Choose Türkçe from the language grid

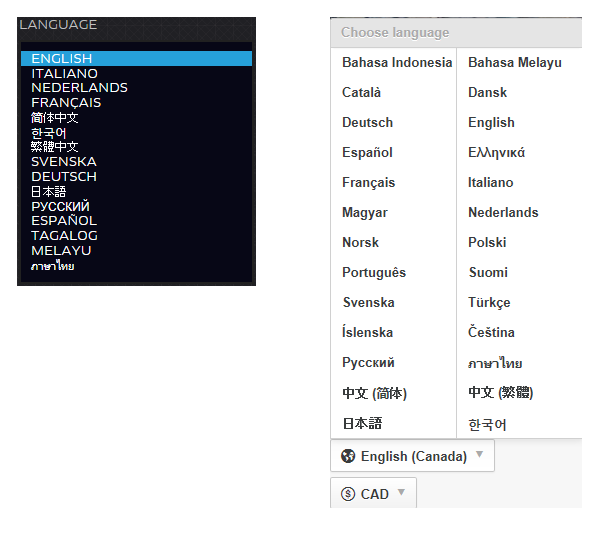[x=489, y=302]
